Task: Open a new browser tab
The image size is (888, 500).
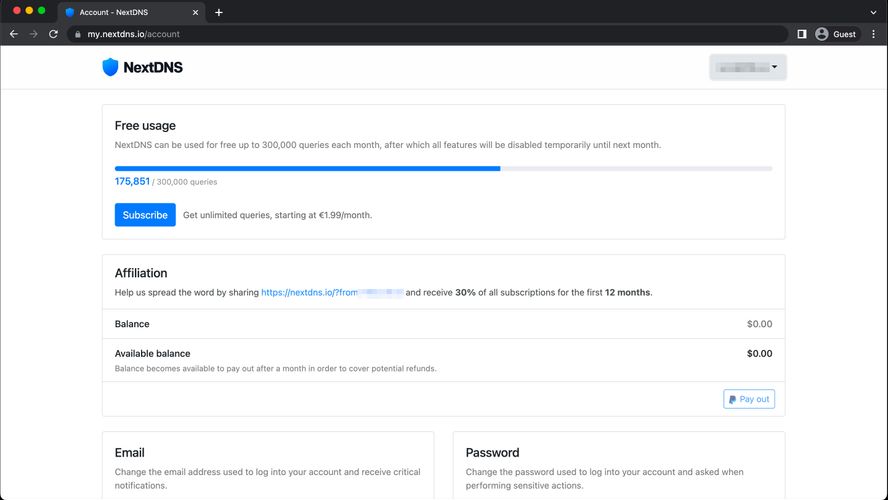Action: [219, 12]
